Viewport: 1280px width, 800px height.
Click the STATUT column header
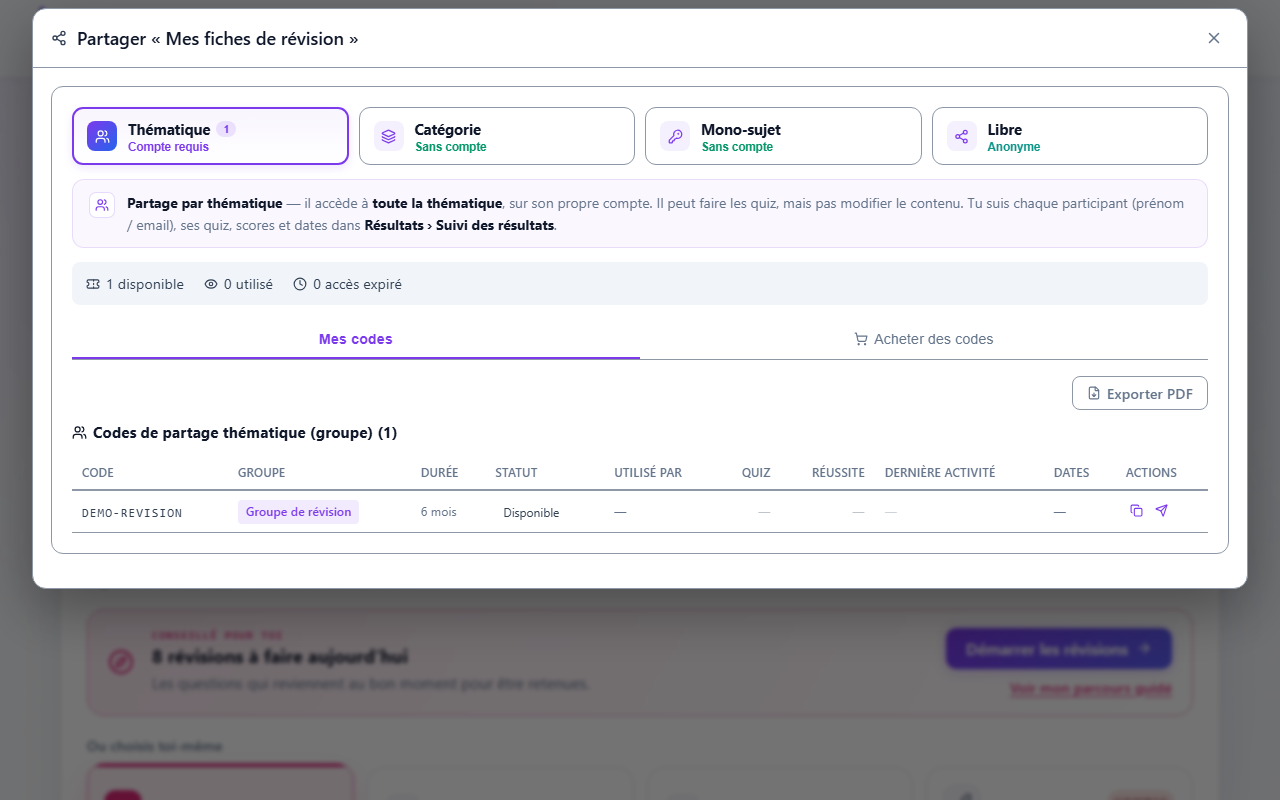coord(516,473)
